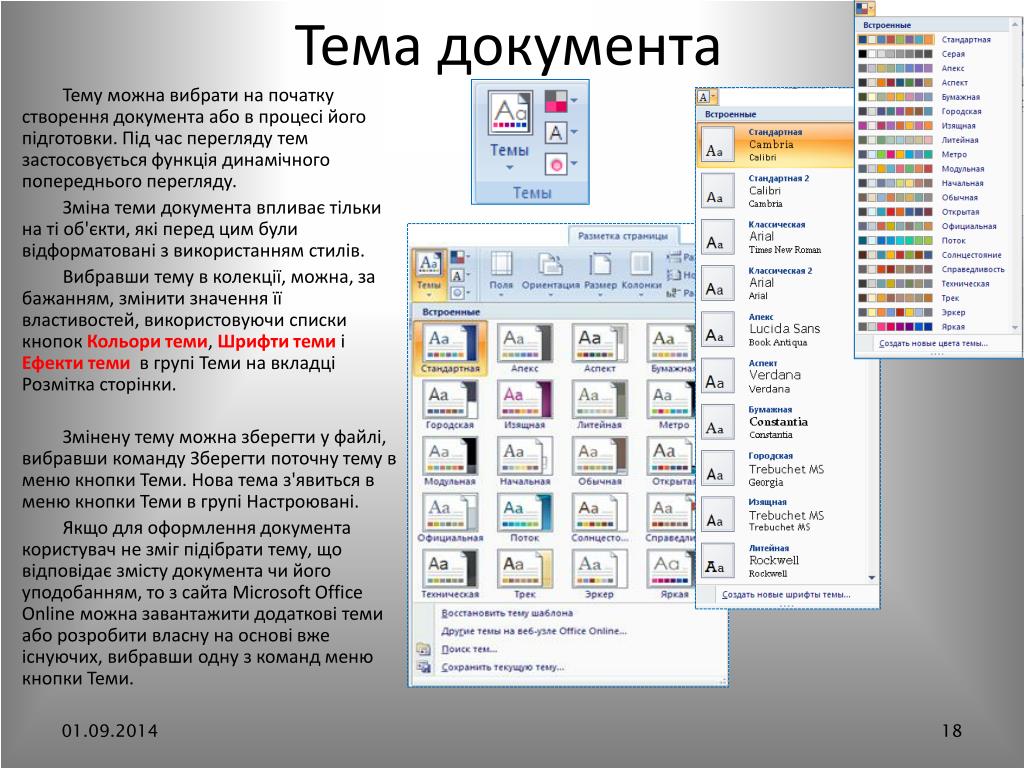Choose Апекс Lucida Sans font set

point(782,329)
